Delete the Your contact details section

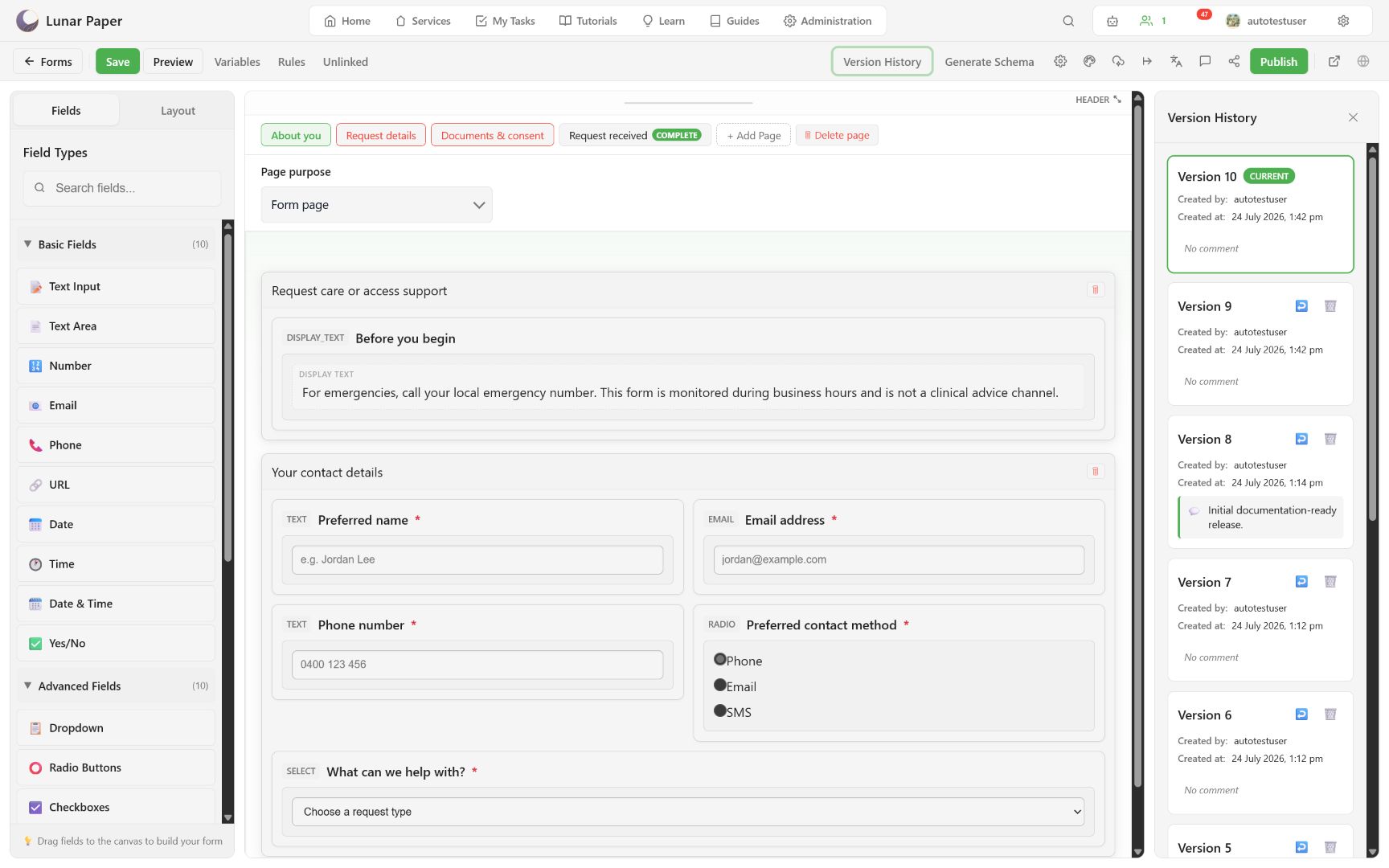click(x=1095, y=471)
